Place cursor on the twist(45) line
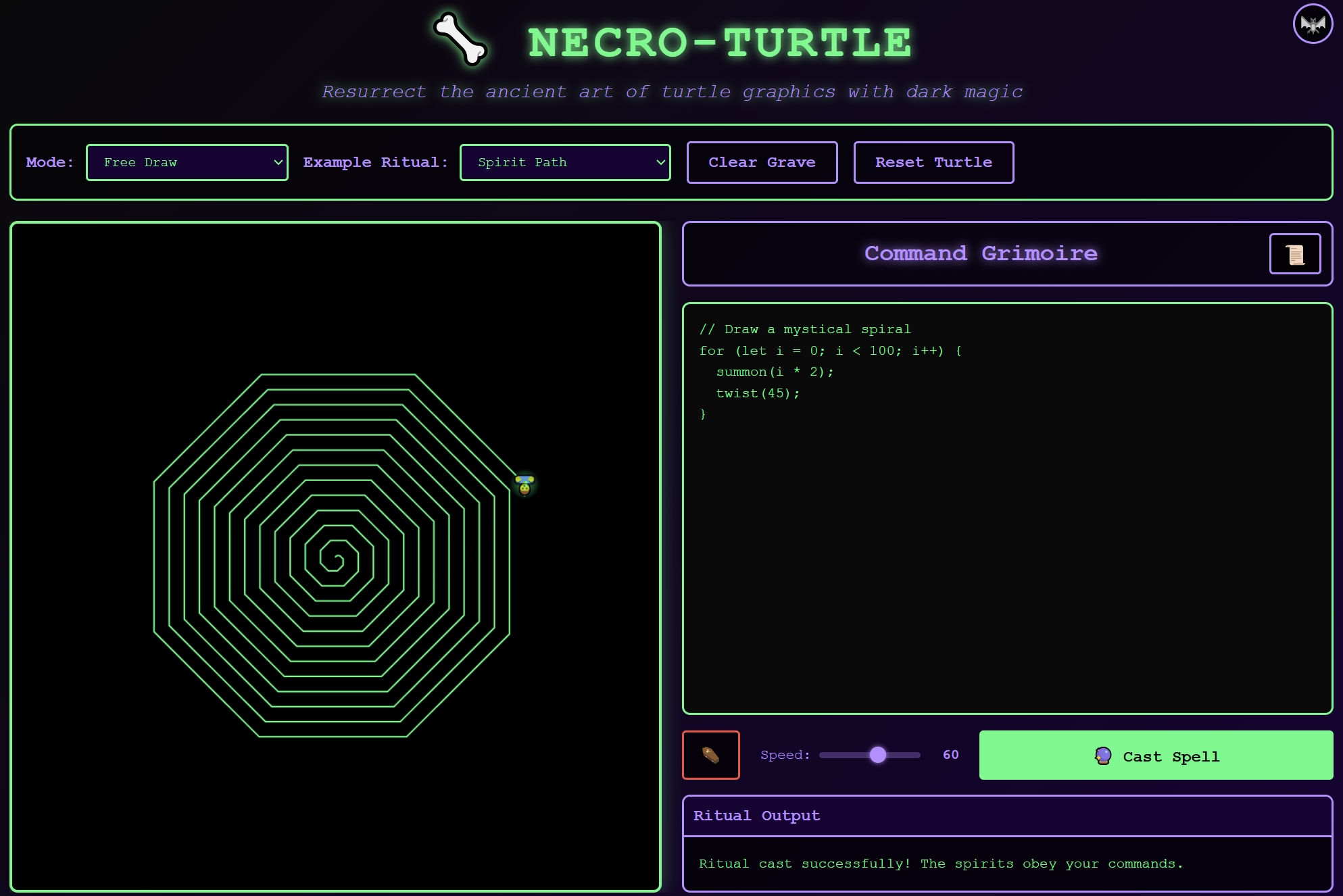The width and height of the screenshot is (1343, 896). 758,393
